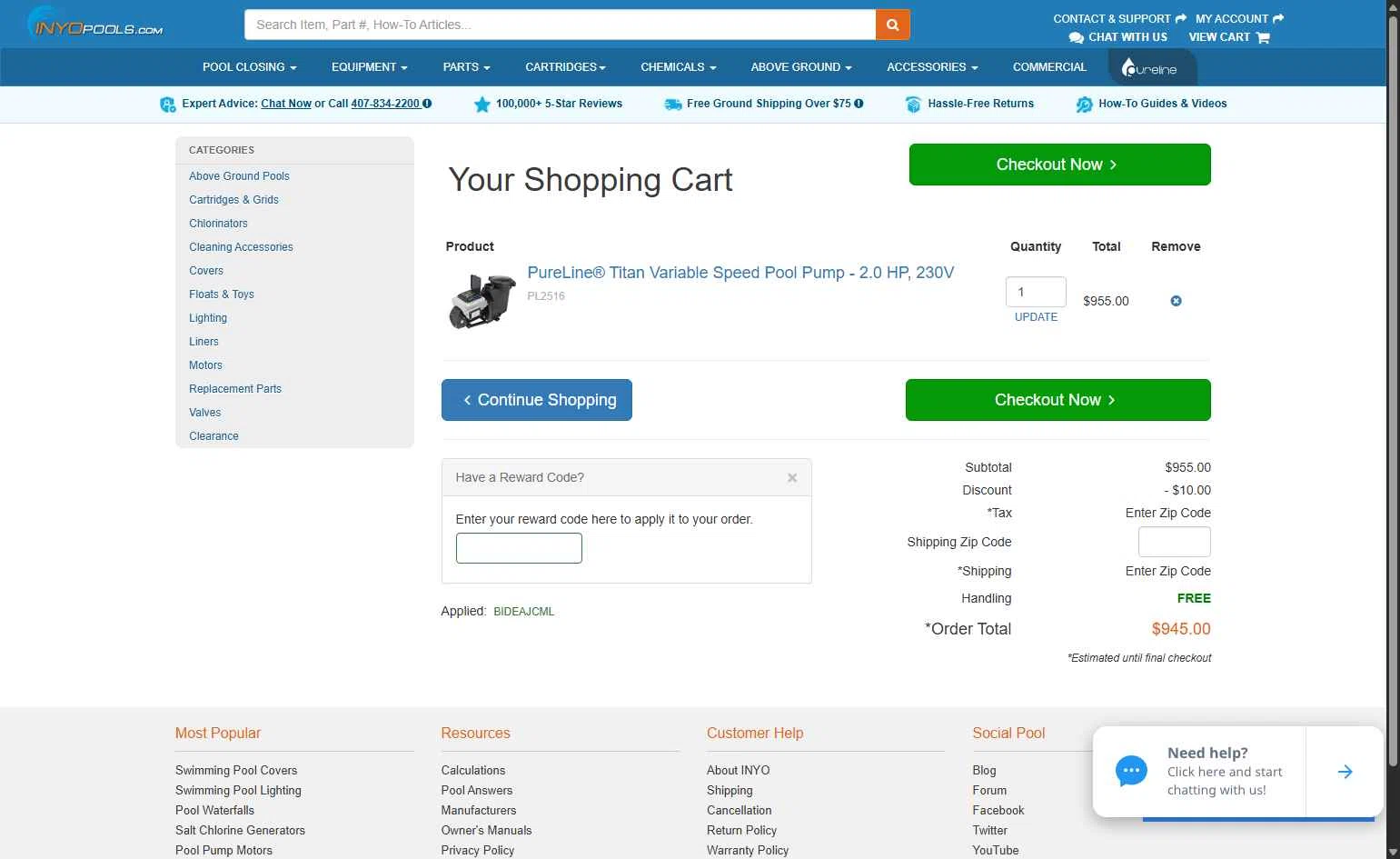Open the Clearance category
The image size is (1400, 859).
(213, 436)
